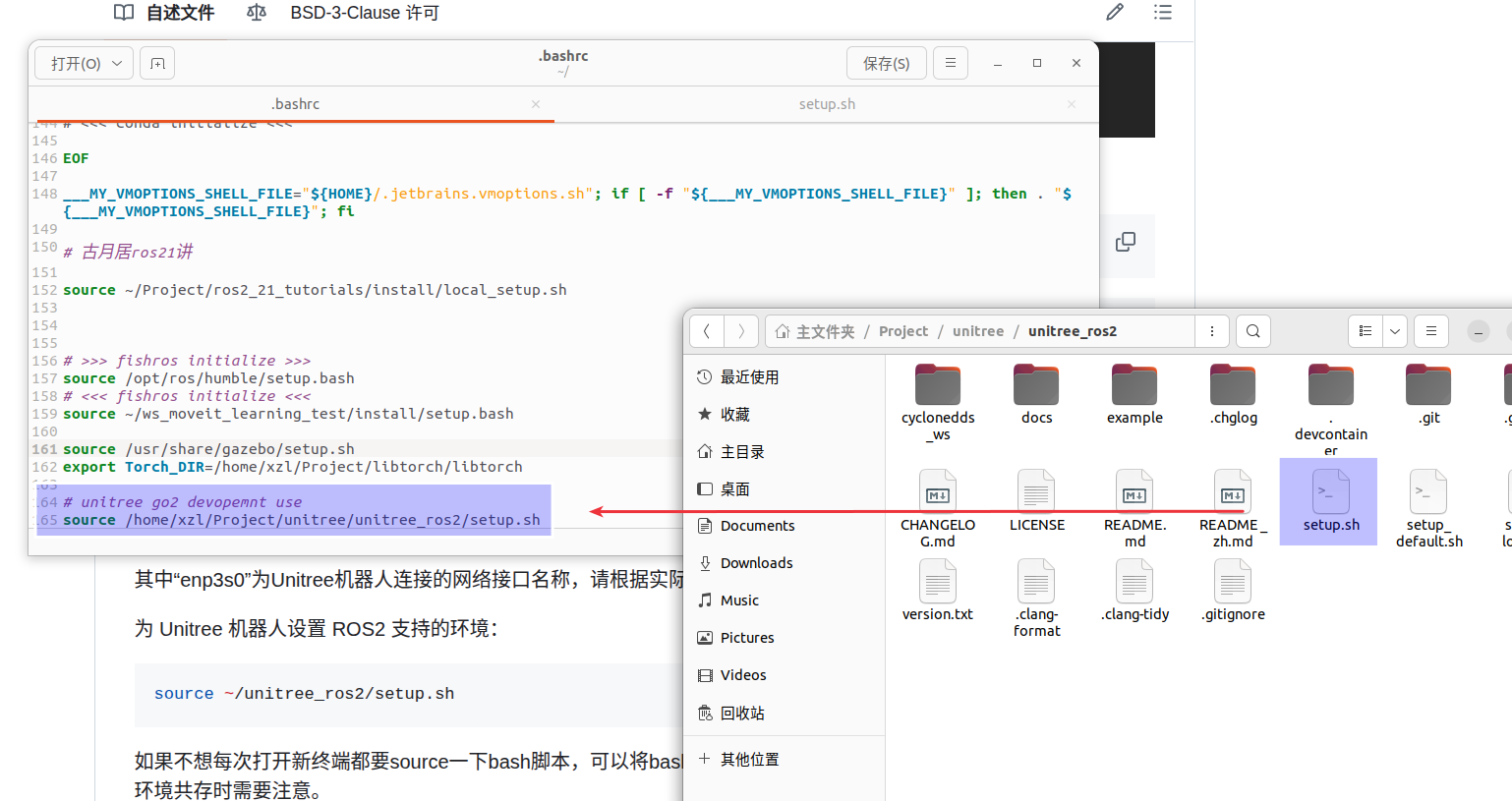Open the 自述文件 tab on the webpage
The width and height of the screenshot is (1512, 801).
point(164,13)
